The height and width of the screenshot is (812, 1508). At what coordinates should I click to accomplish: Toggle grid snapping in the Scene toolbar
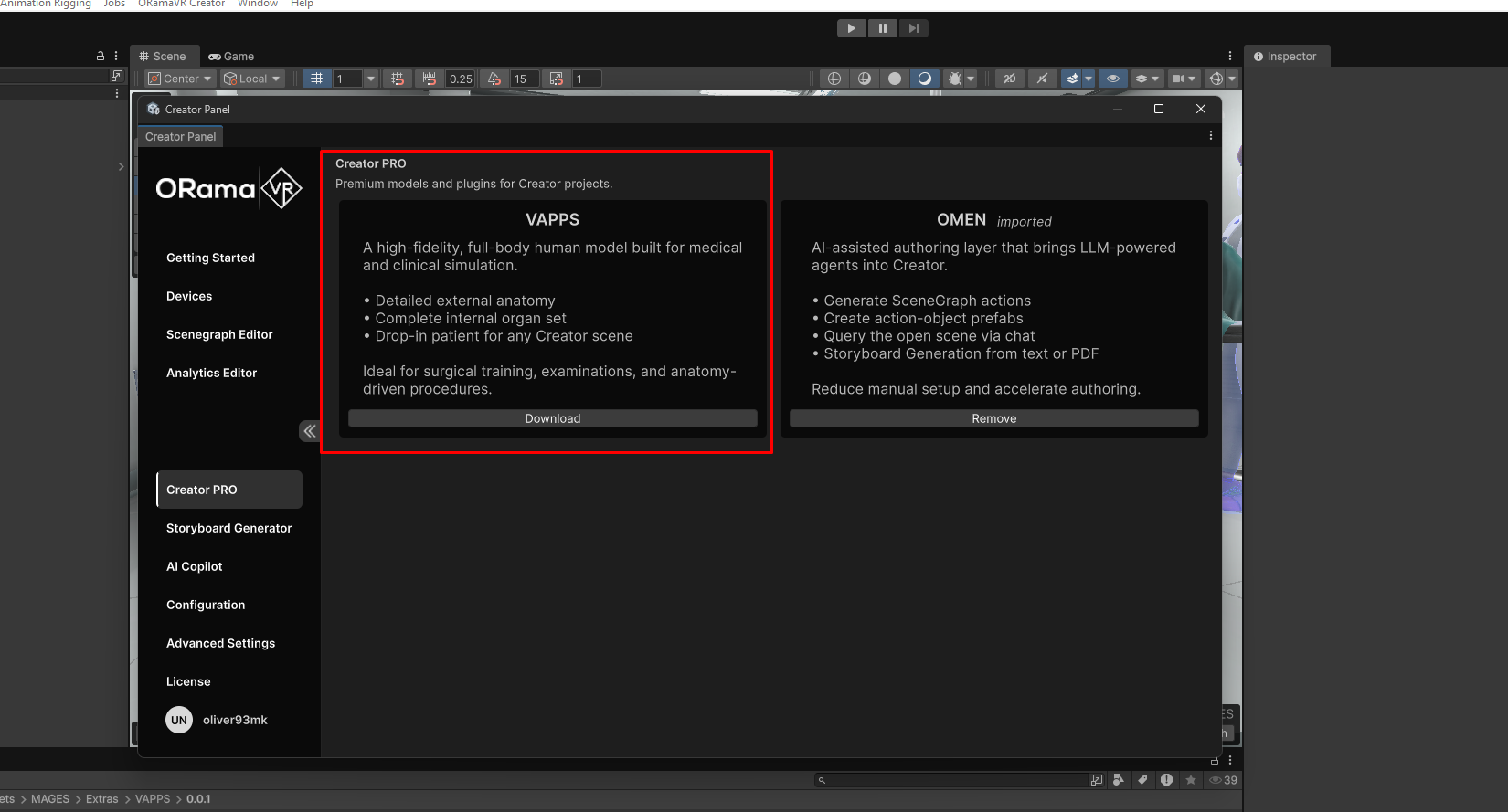coord(397,79)
